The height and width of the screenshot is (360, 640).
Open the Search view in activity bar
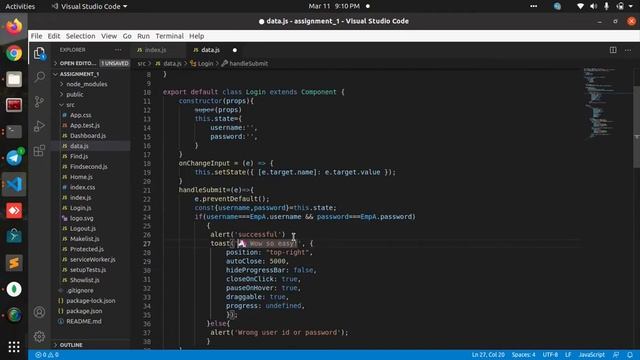point(40,77)
